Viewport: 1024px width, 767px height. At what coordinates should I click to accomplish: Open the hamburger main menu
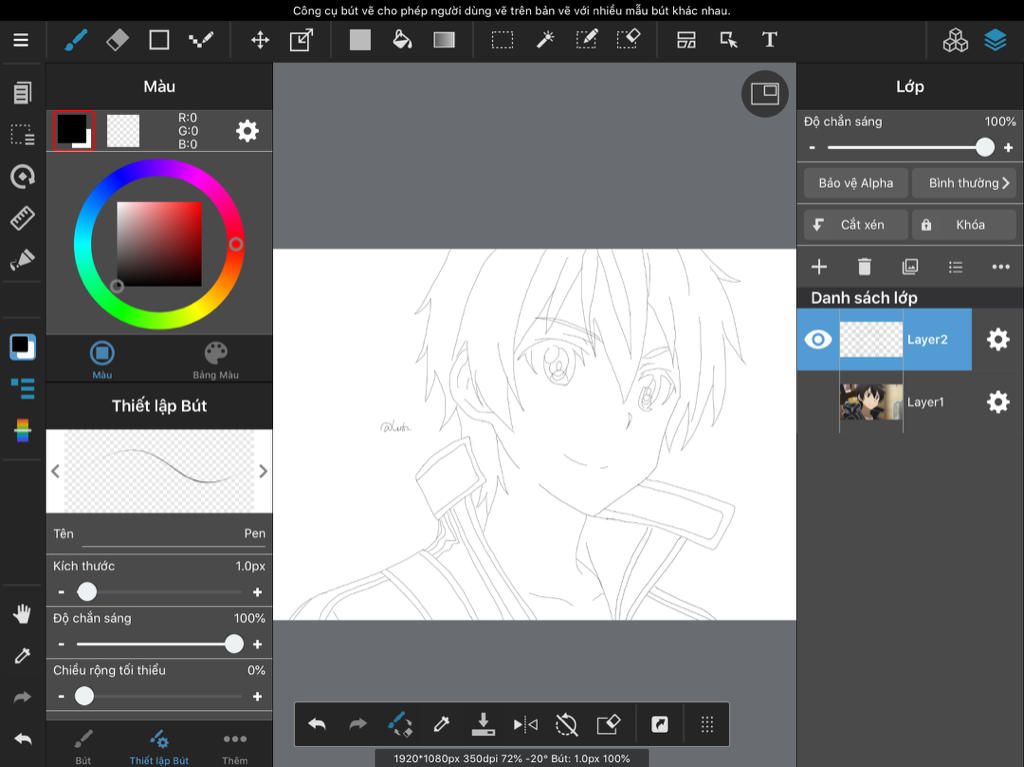21,40
